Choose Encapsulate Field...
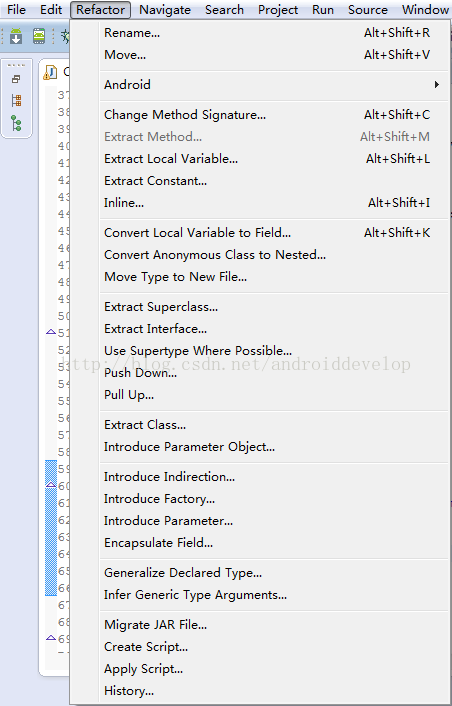Screen dimensions: 452x706 click(x=267, y=543)
